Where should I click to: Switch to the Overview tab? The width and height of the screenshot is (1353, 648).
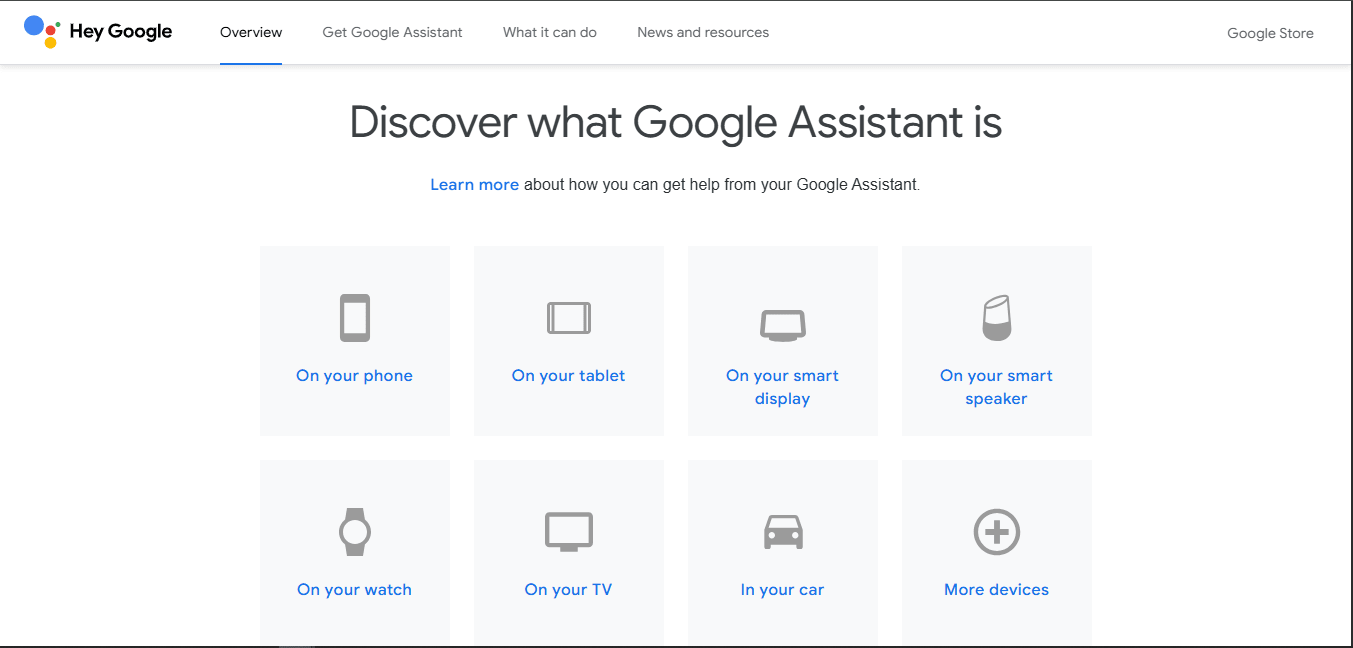point(250,31)
